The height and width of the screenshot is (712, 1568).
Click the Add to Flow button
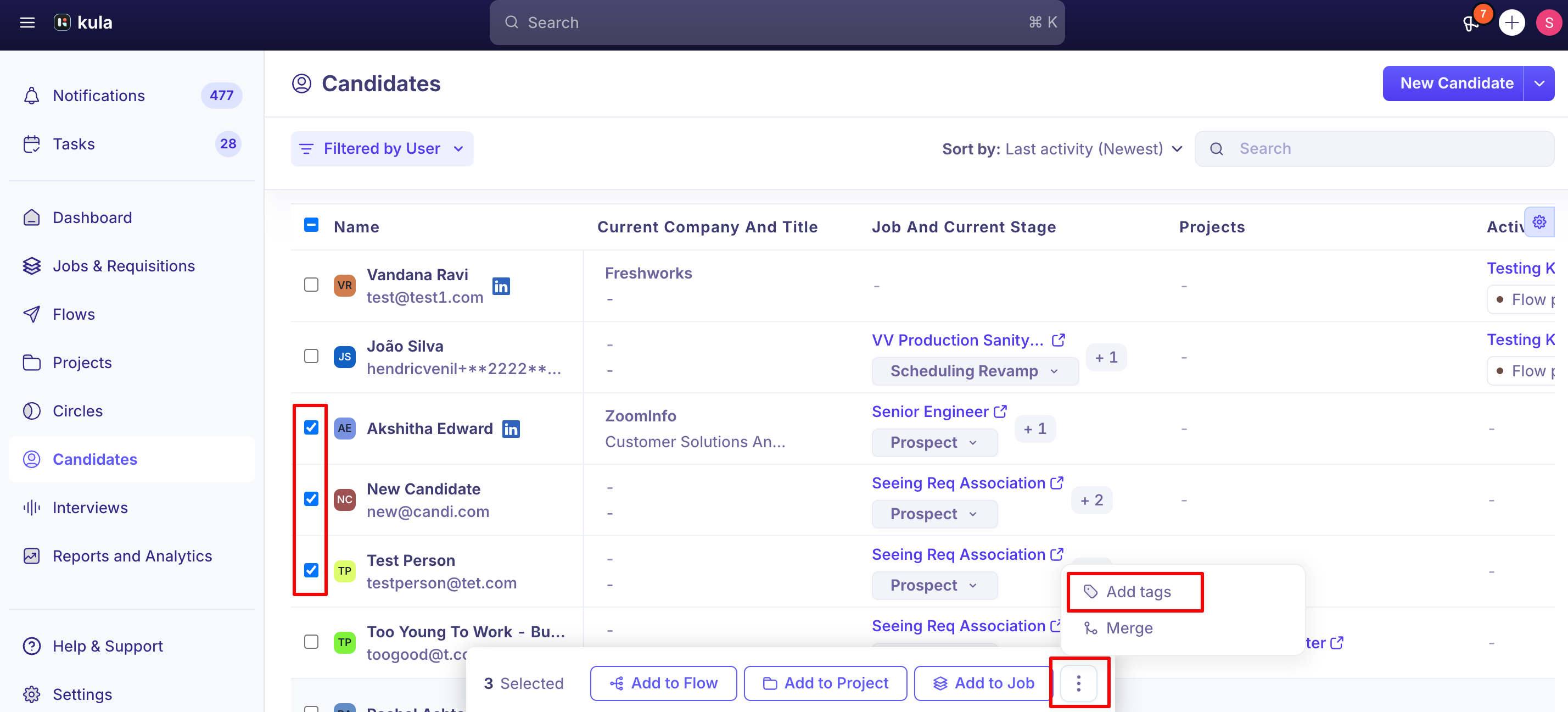coord(663,683)
